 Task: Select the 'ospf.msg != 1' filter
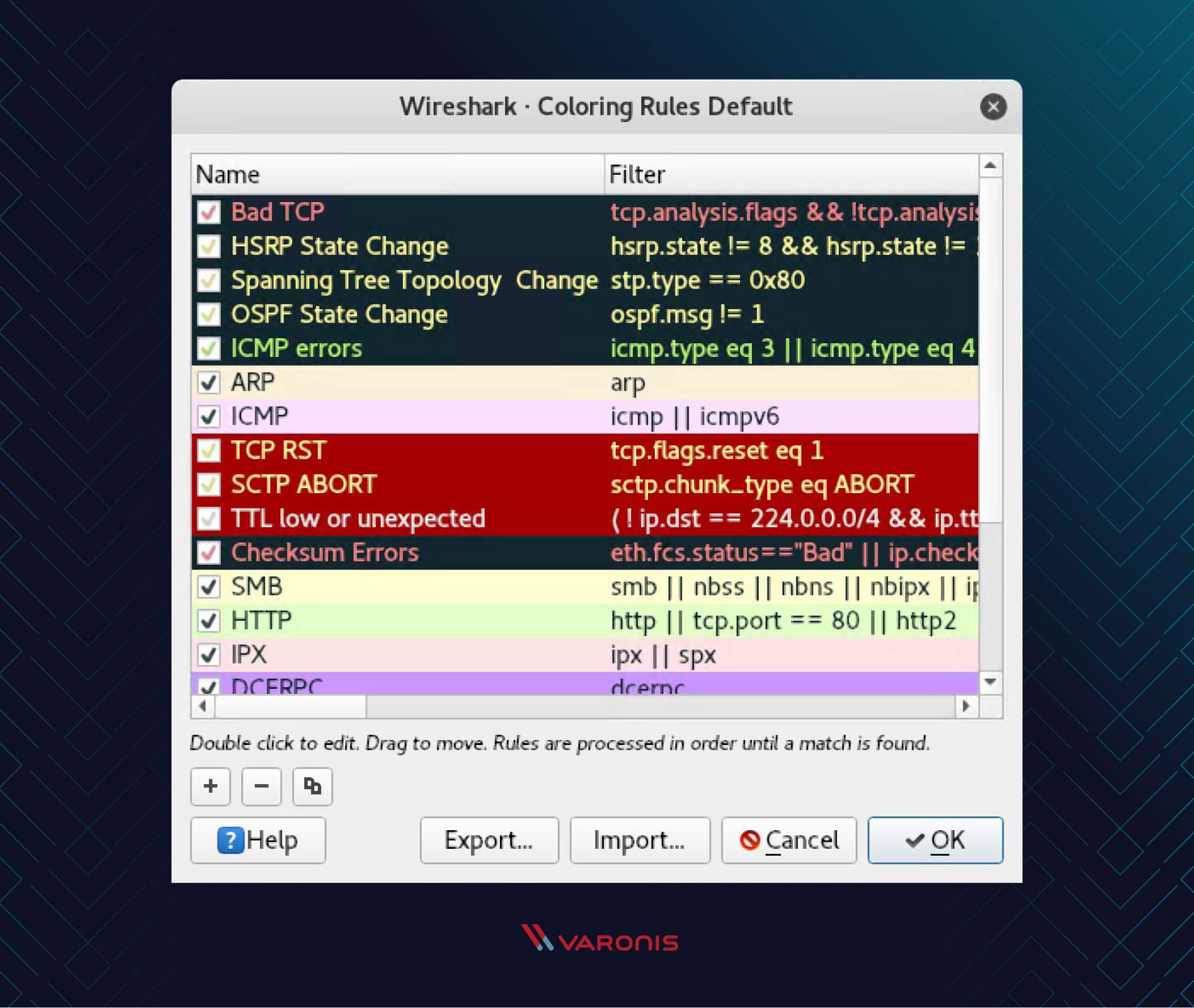pos(687,315)
